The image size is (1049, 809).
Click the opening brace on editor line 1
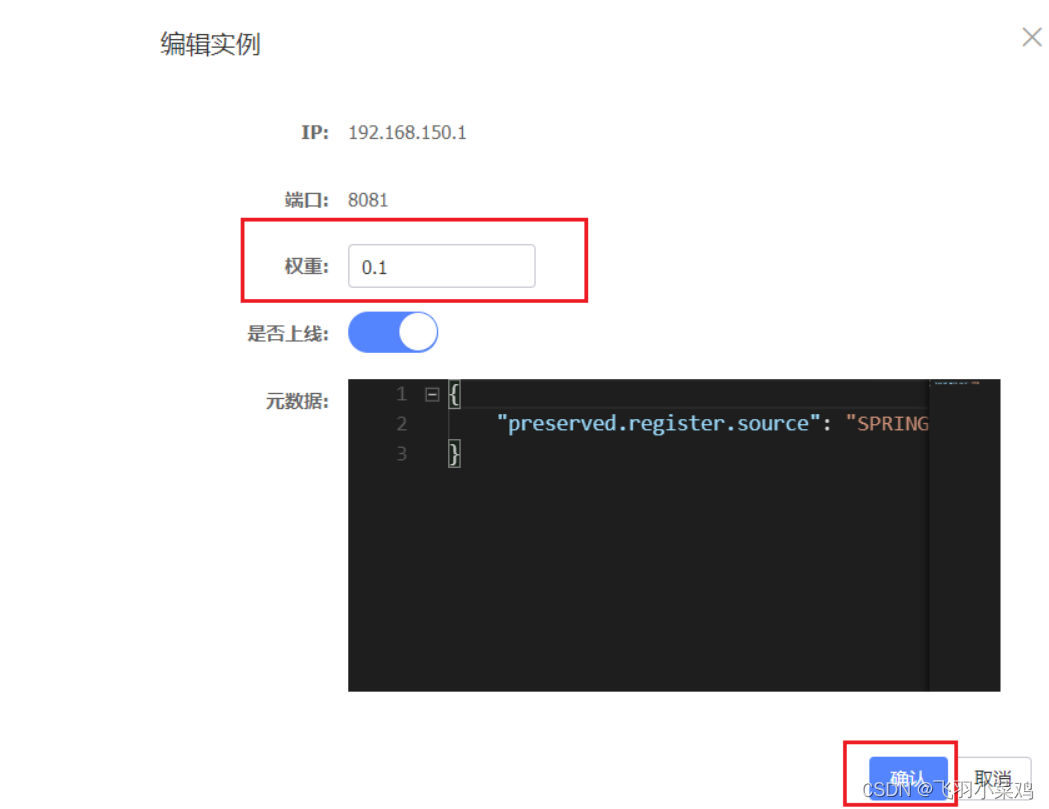454,395
